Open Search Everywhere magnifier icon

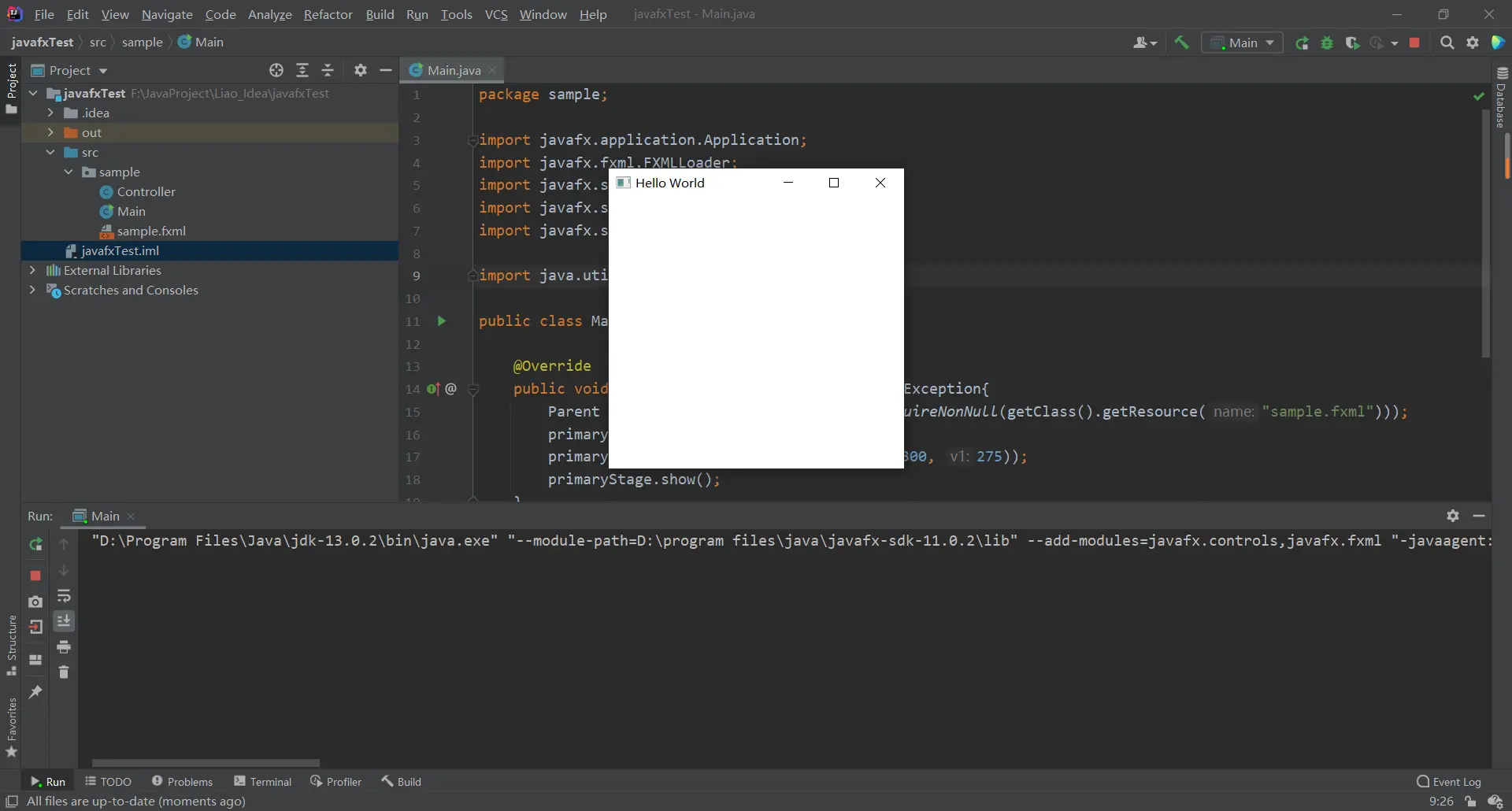point(1447,43)
